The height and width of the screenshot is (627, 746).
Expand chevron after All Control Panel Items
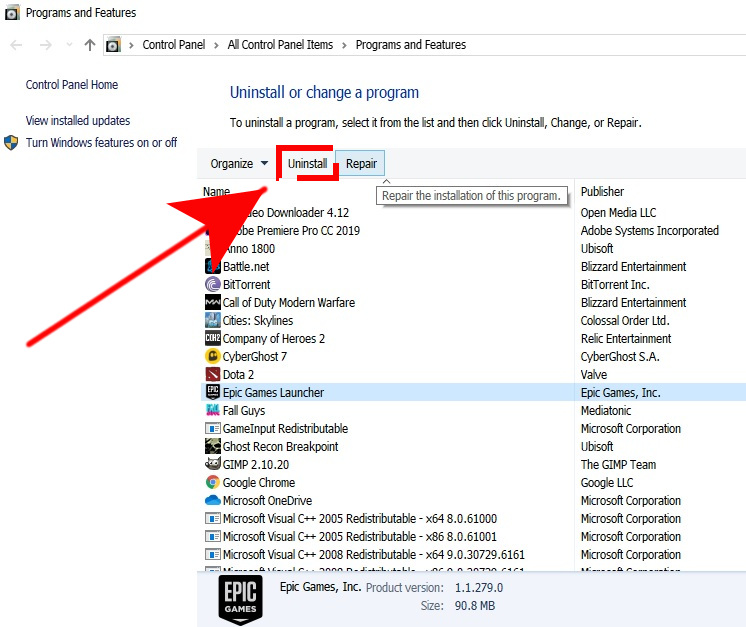[x=344, y=45]
